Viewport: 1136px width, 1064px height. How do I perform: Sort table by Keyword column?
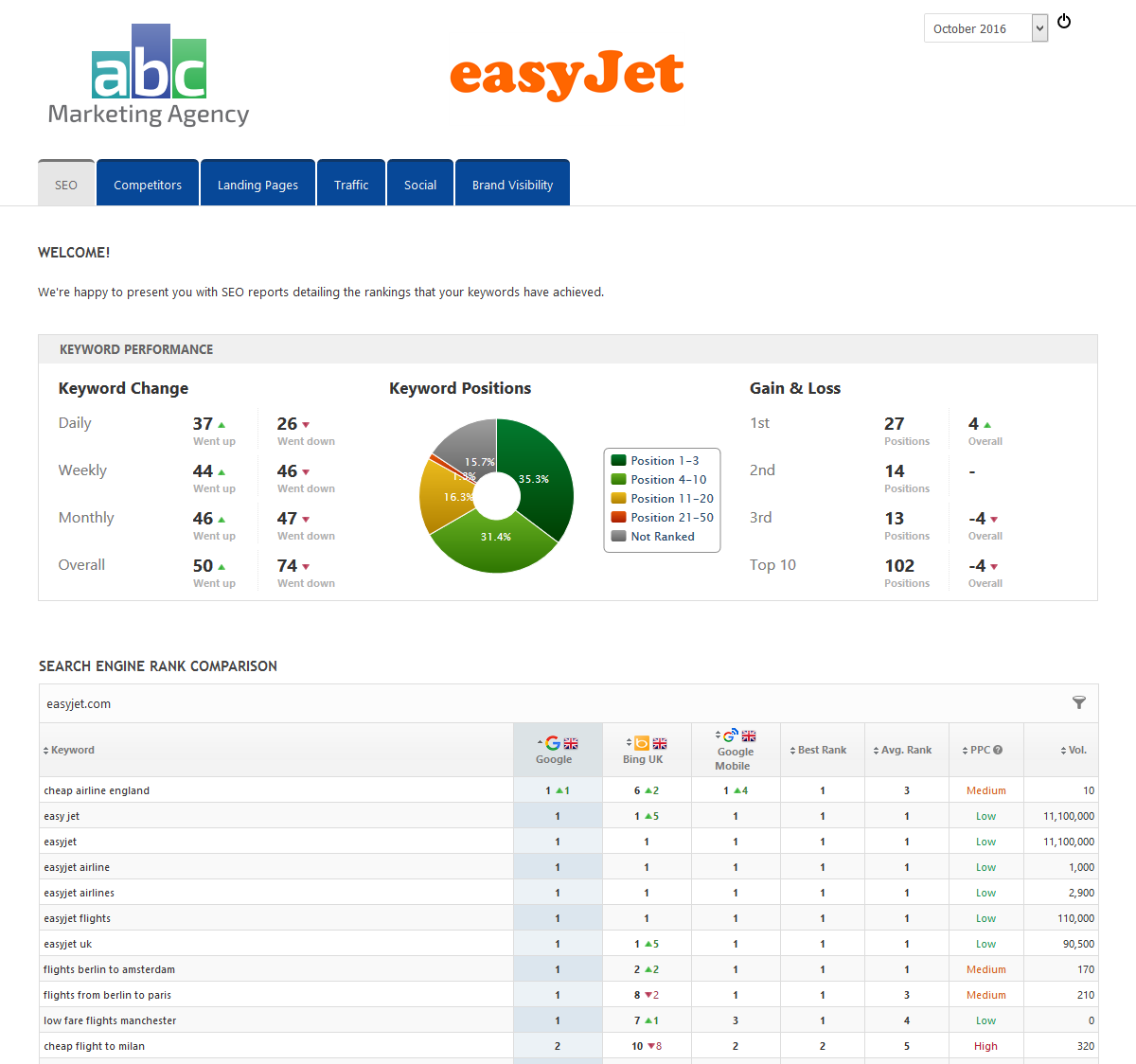pos(69,750)
